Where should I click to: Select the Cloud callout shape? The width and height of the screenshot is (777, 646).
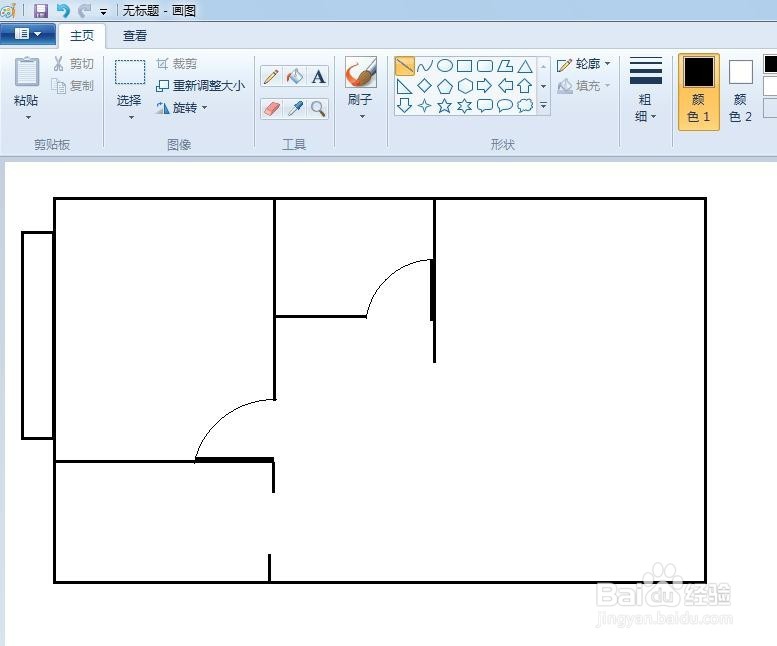pos(525,106)
